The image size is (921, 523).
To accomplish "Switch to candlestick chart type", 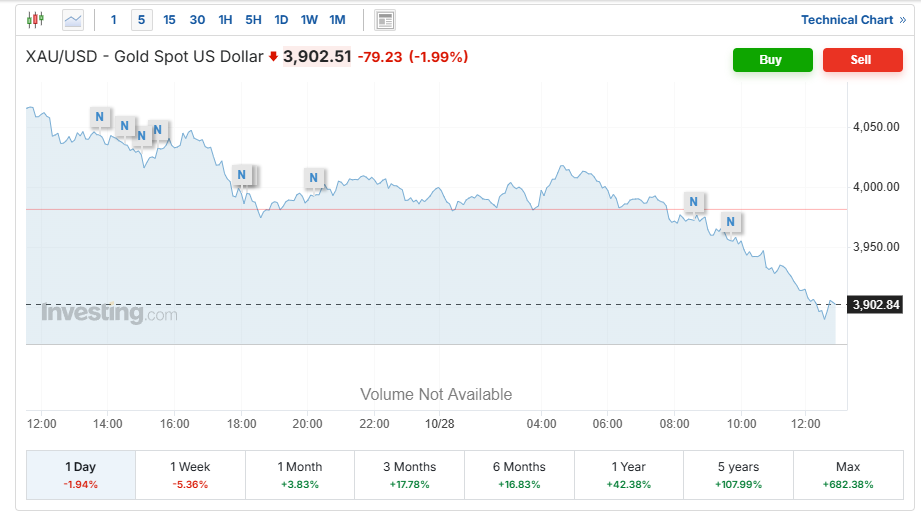I will pyautogui.click(x=36, y=20).
